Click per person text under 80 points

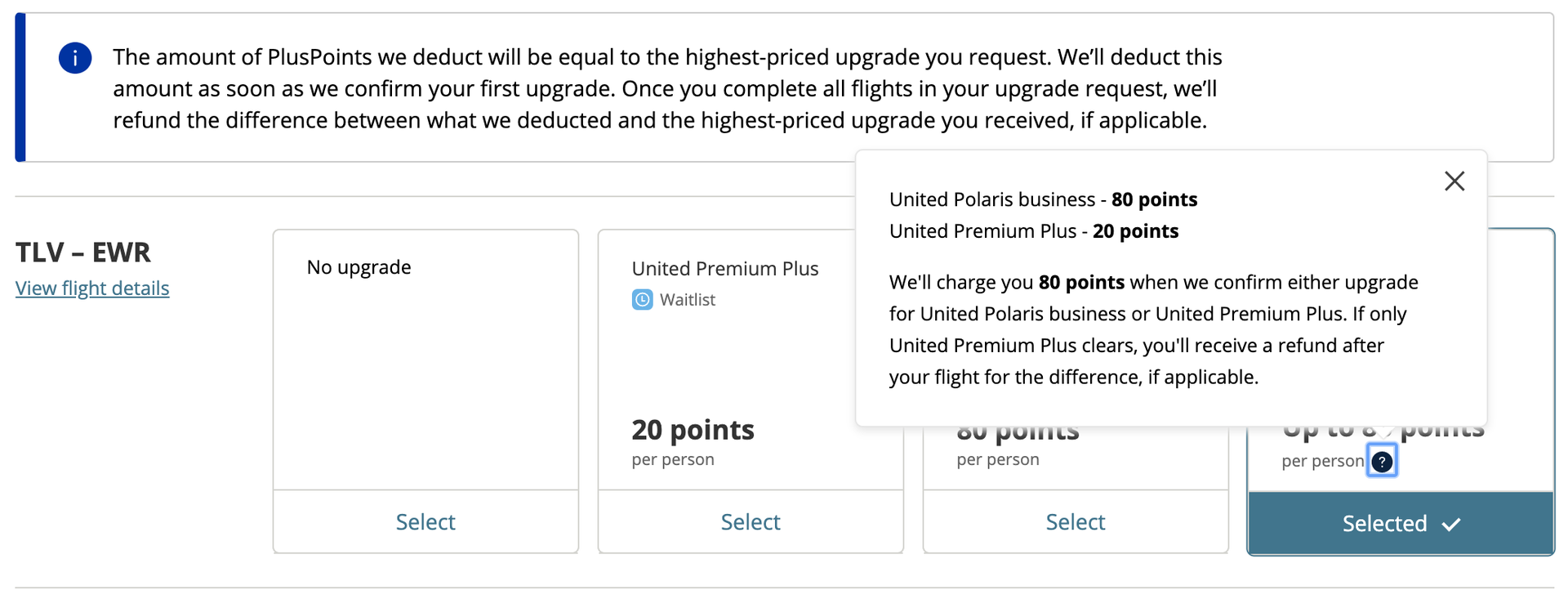998,459
